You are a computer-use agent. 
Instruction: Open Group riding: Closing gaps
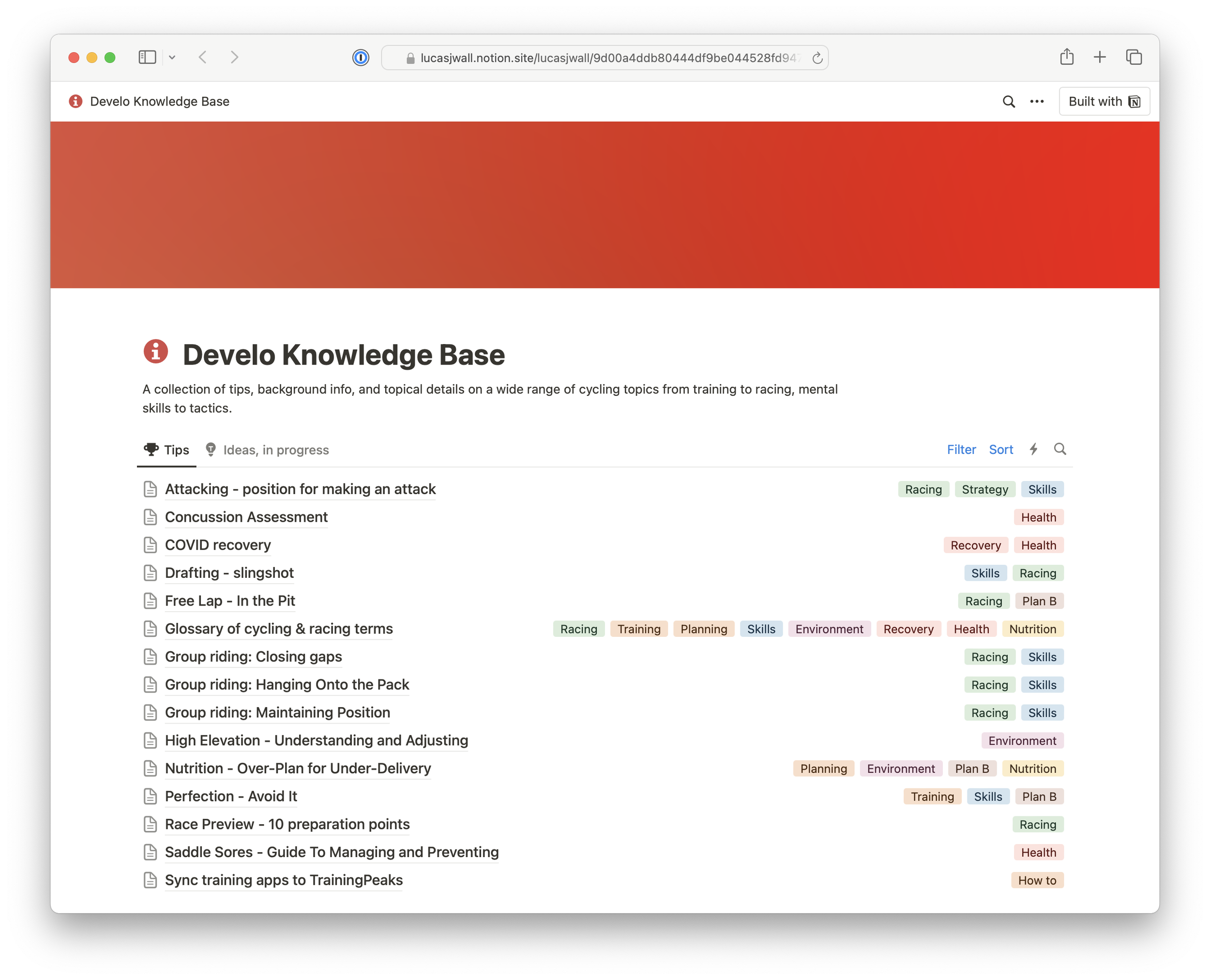pyautogui.click(x=254, y=657)
